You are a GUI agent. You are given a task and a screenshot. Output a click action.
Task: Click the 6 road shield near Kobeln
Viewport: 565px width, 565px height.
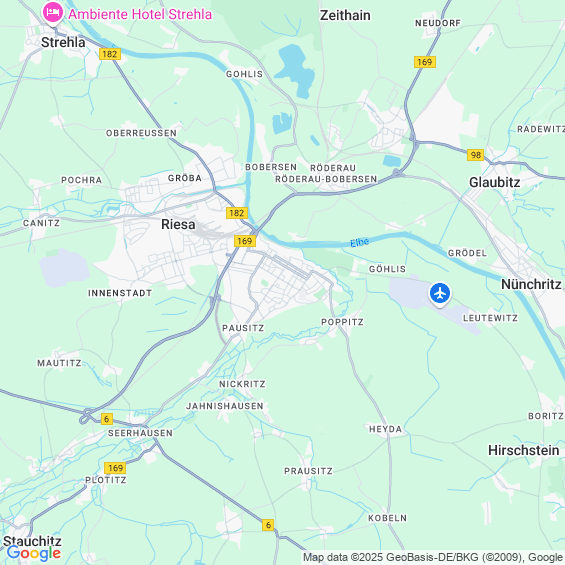pos(268,525)
